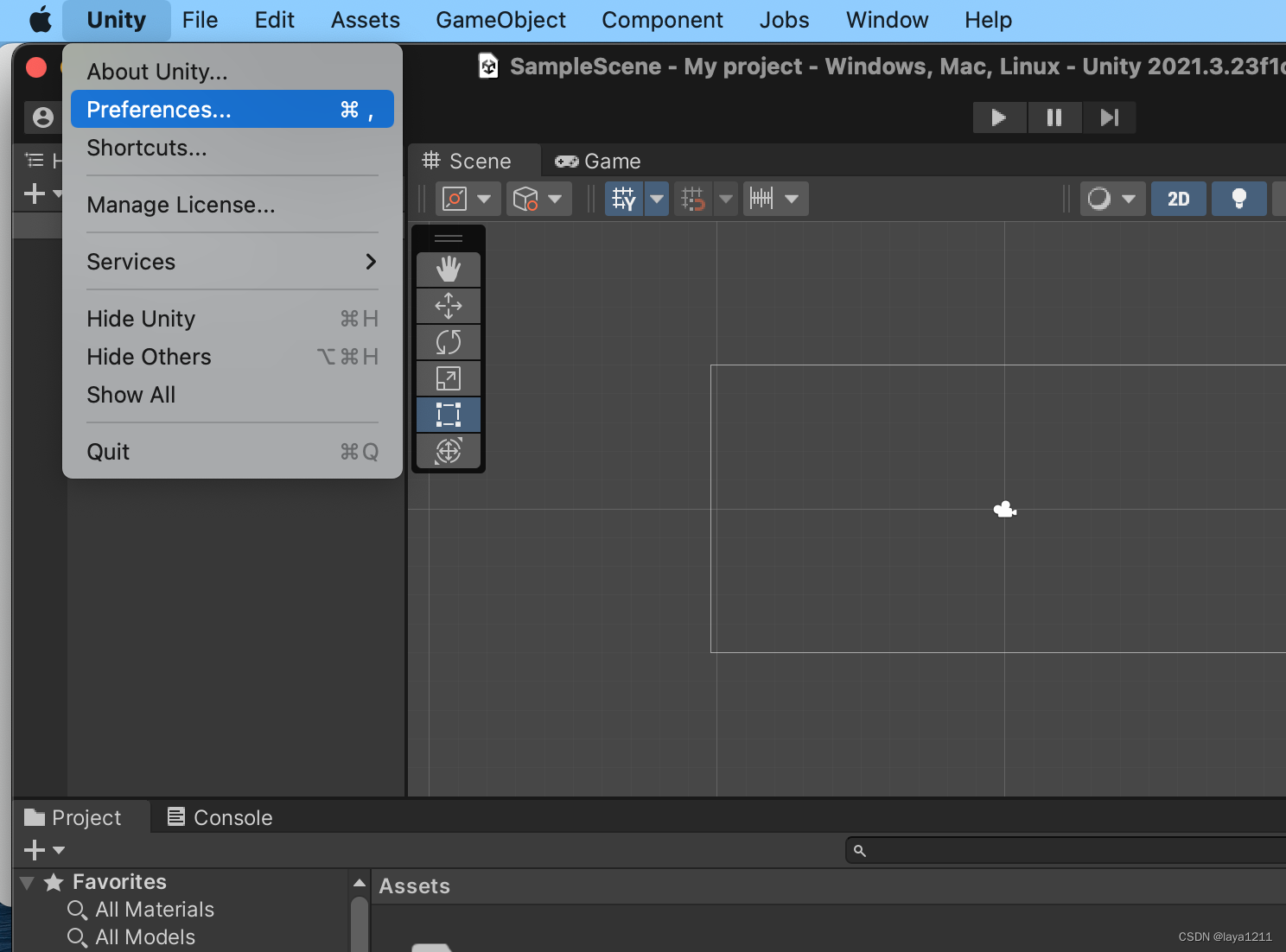1286x952 pixels.
Task: Open the Assets menu
Action: pyautogui.click(x=366, y=20)
